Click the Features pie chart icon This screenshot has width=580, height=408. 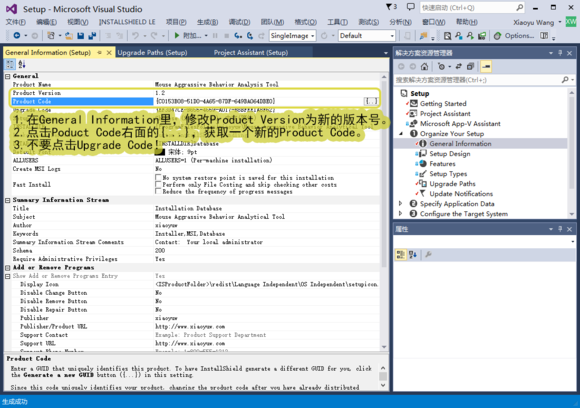tap(423, 163)
